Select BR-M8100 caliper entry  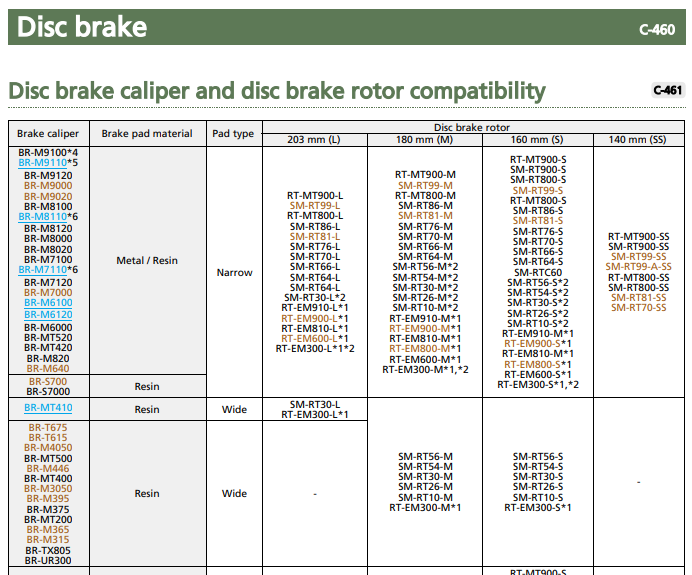click(x=48, y=206)
